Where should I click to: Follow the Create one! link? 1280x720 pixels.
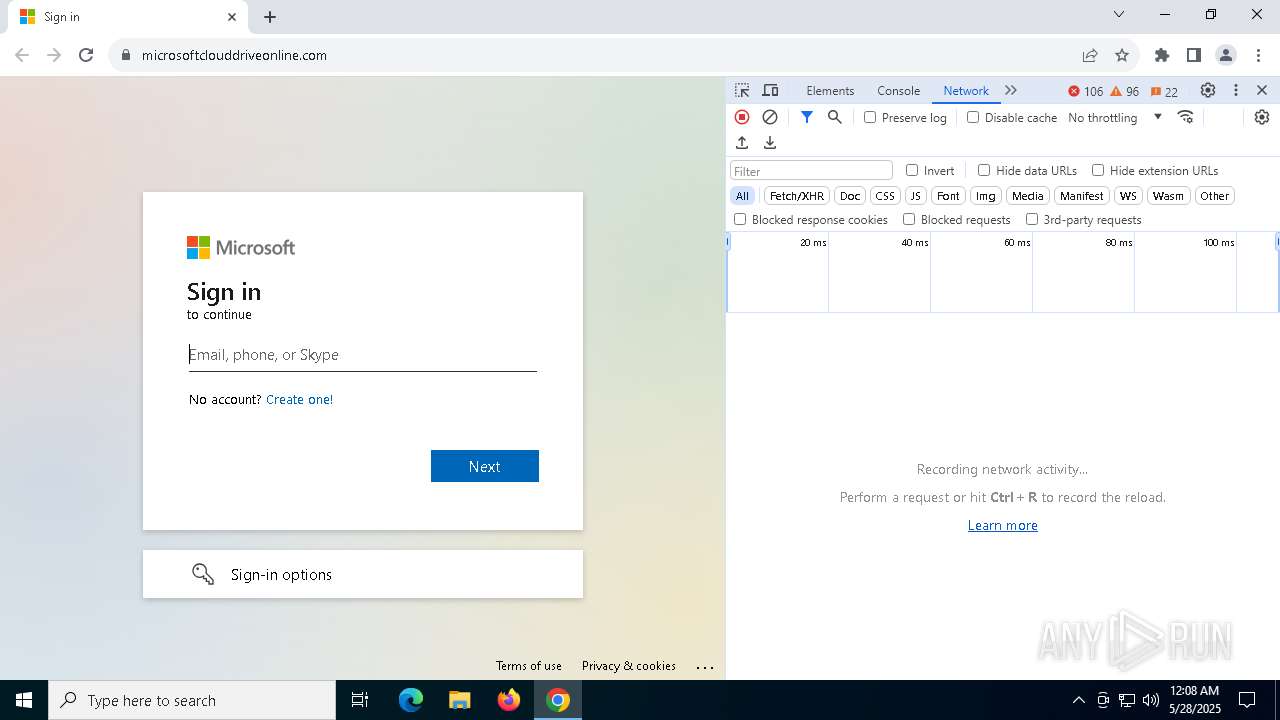tap(299, 399)
